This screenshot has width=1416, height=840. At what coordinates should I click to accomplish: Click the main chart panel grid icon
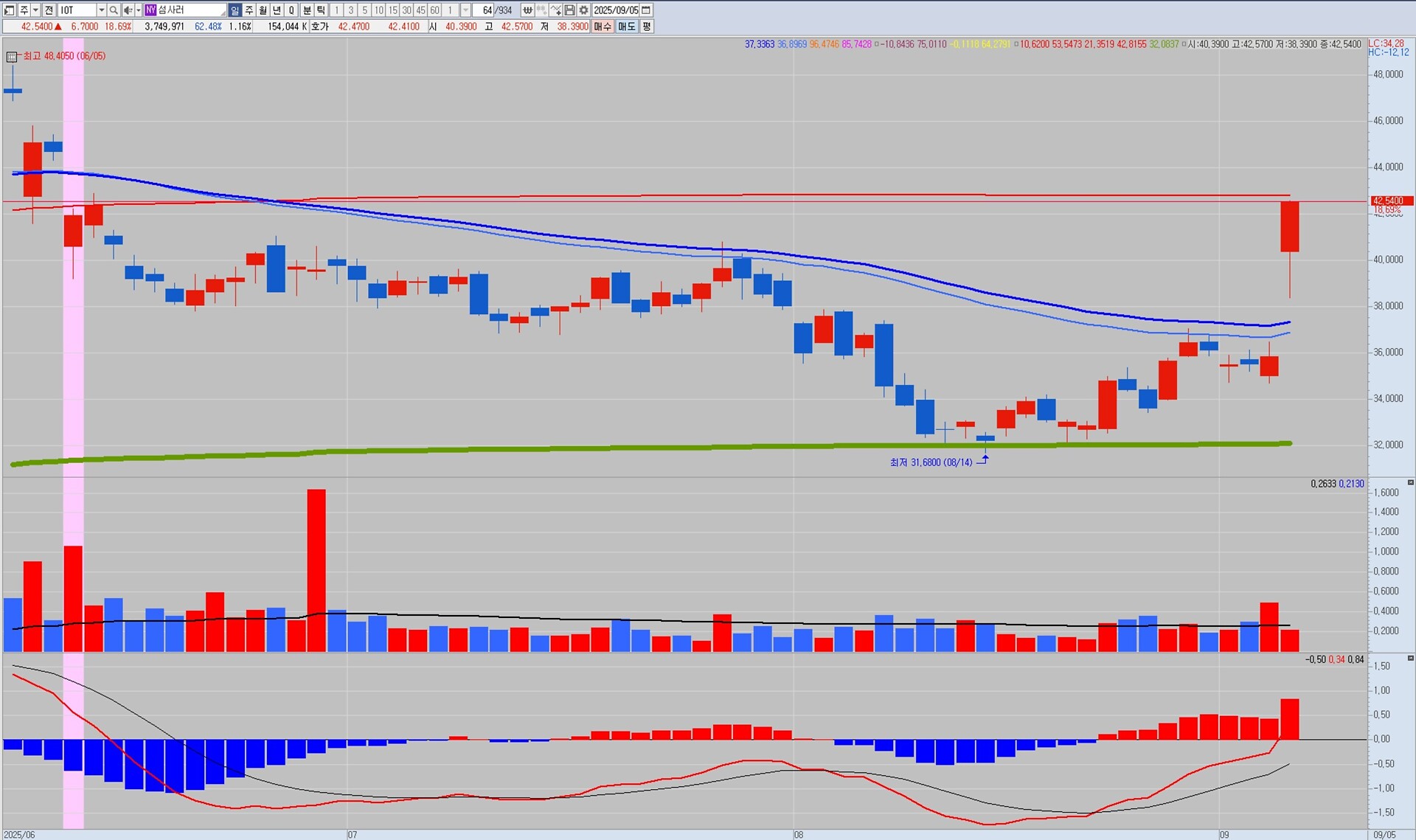pyautogui.click(x=11, y=57)
